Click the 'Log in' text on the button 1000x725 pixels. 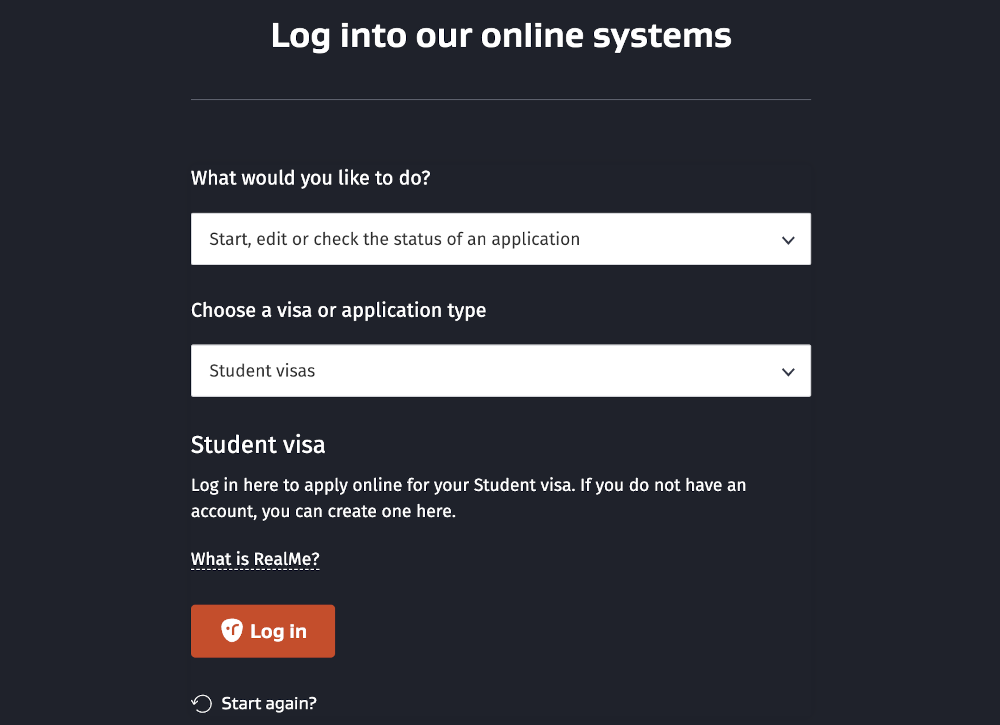point(278,631)
